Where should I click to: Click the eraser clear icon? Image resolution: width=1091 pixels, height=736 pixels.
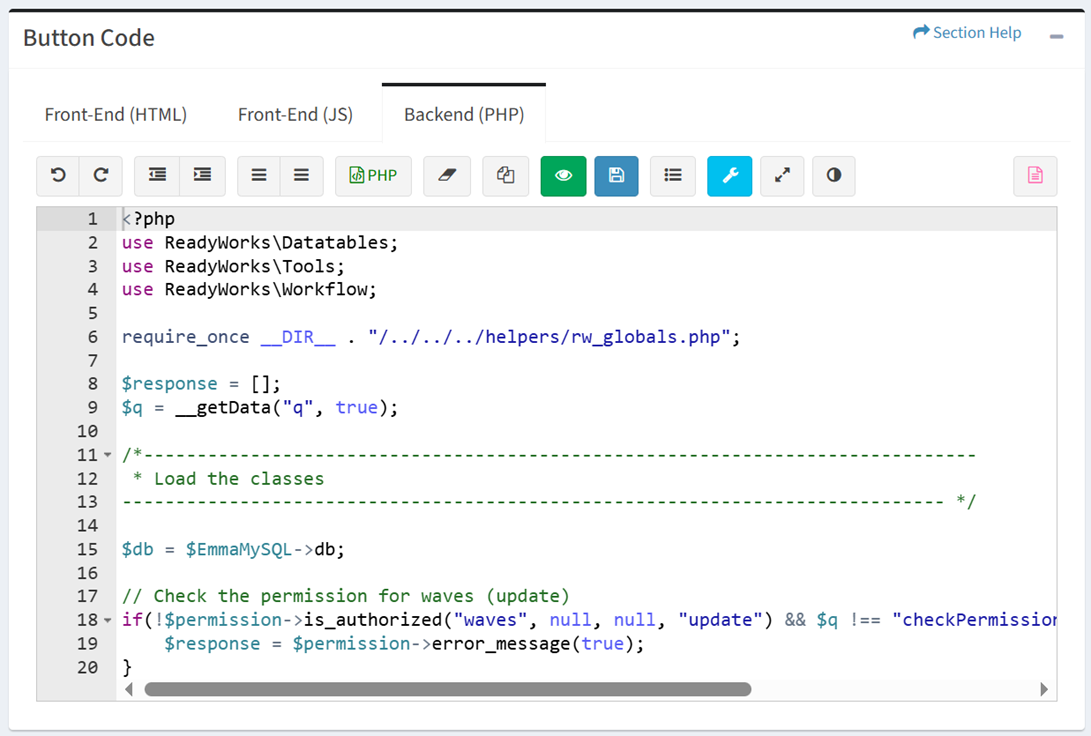[447, 175]
